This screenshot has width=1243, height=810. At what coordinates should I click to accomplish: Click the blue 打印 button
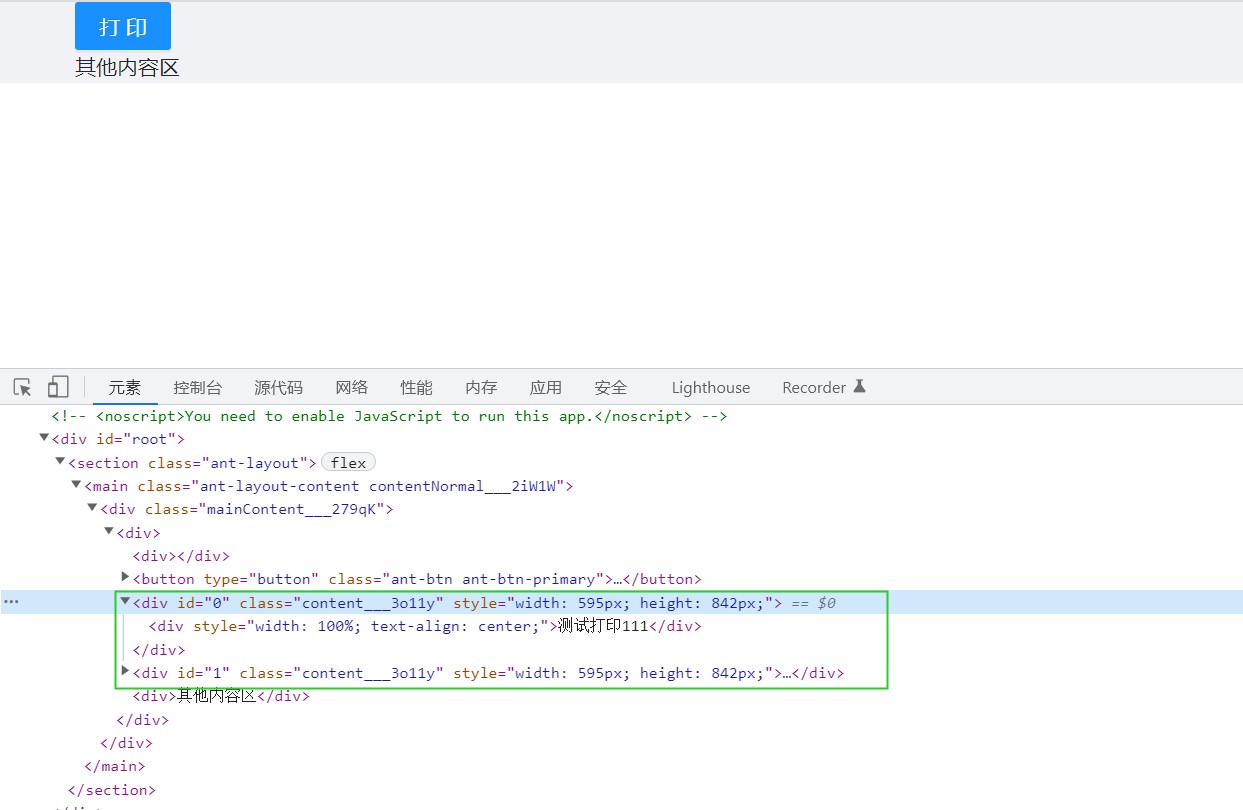[122, 26]
